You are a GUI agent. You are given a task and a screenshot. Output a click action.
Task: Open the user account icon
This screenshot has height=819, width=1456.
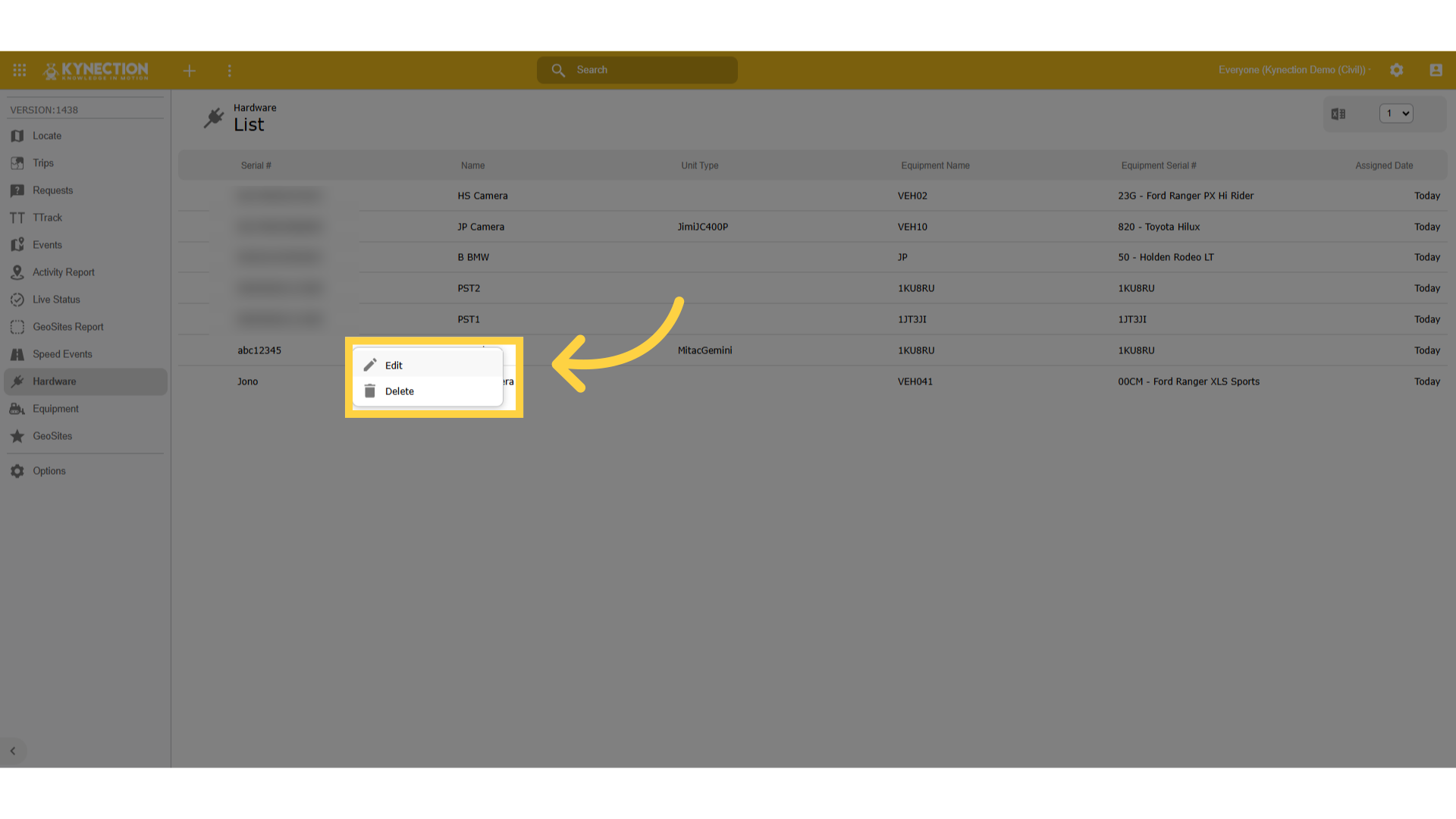click(1436, 70)
